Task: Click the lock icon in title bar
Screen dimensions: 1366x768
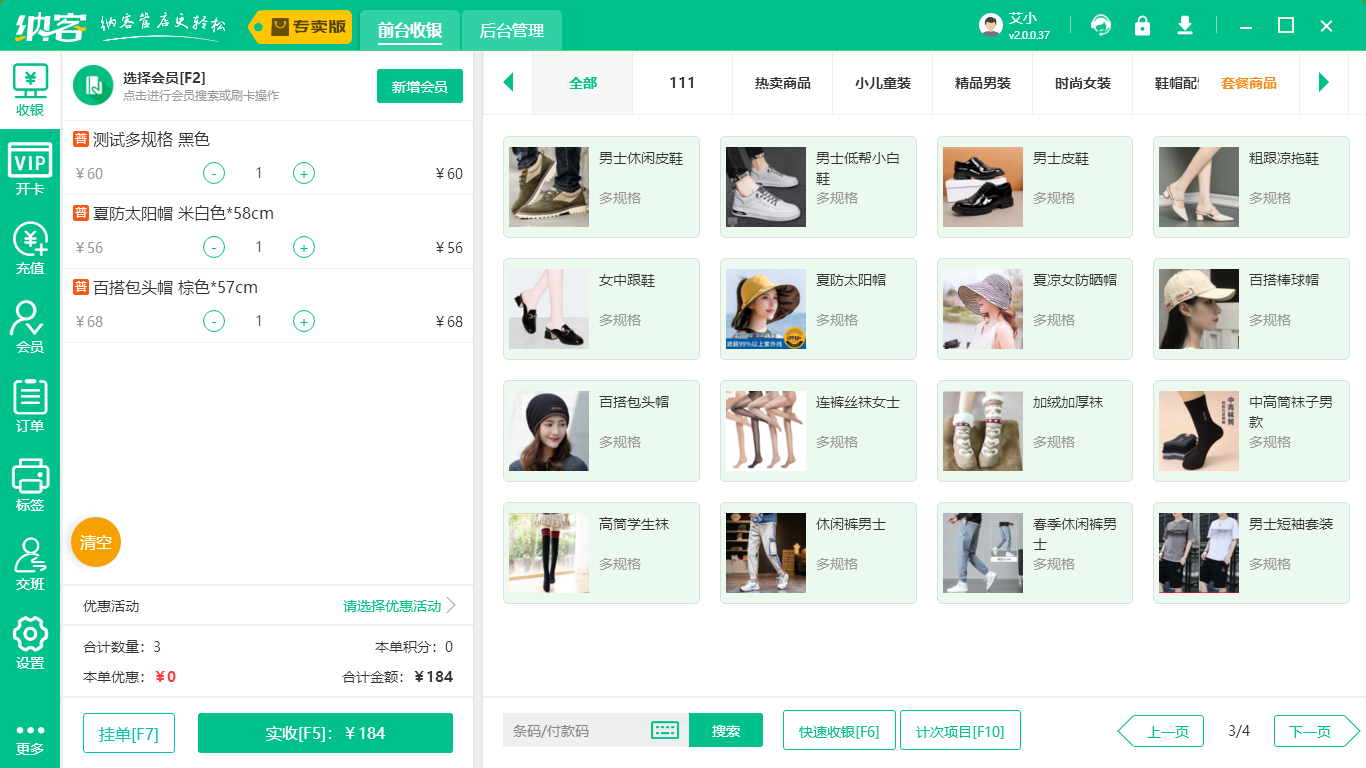Action: tap(1142, 25)
